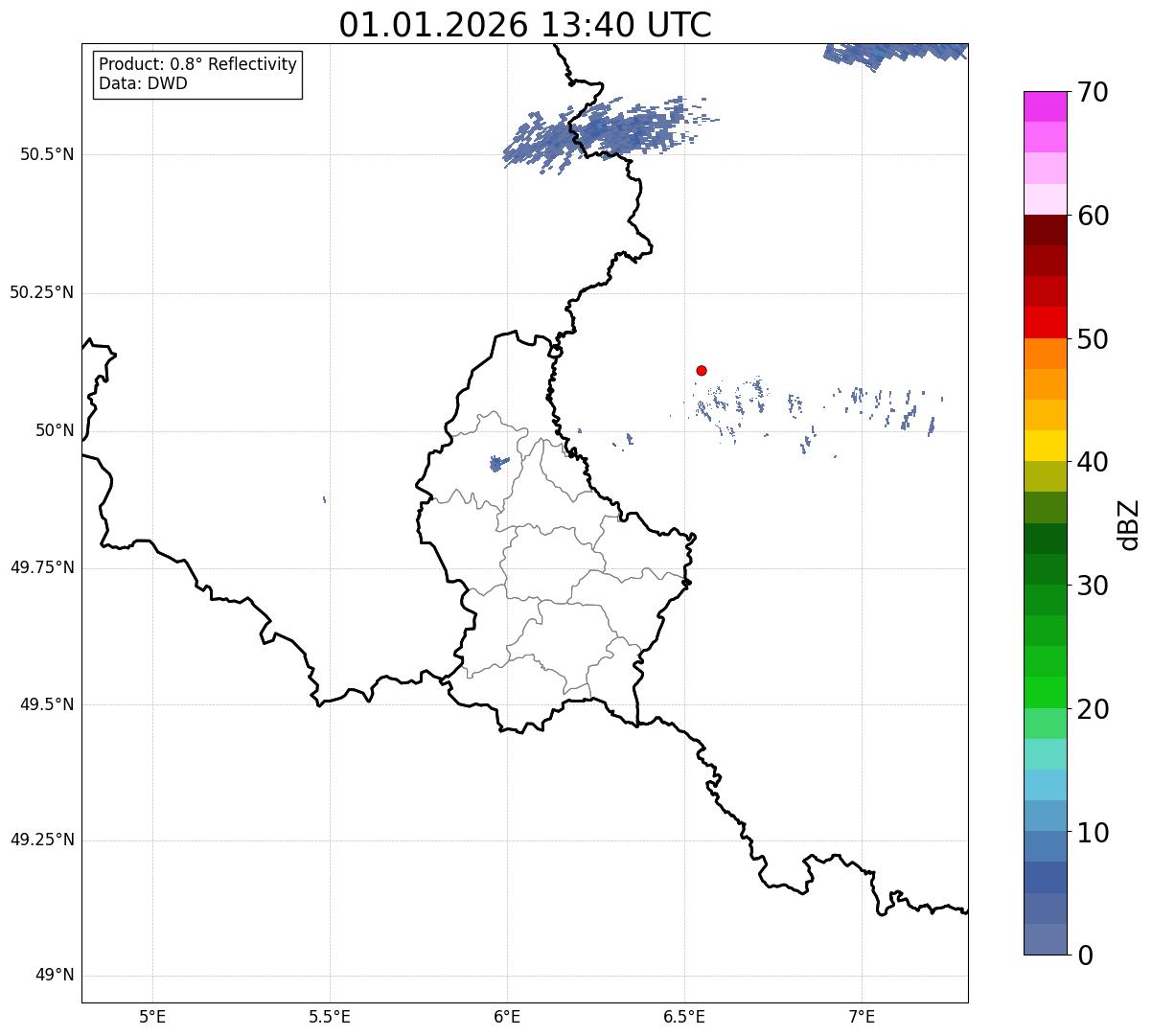Click the 50.25°N latitude label

click(x=41, y=292)
